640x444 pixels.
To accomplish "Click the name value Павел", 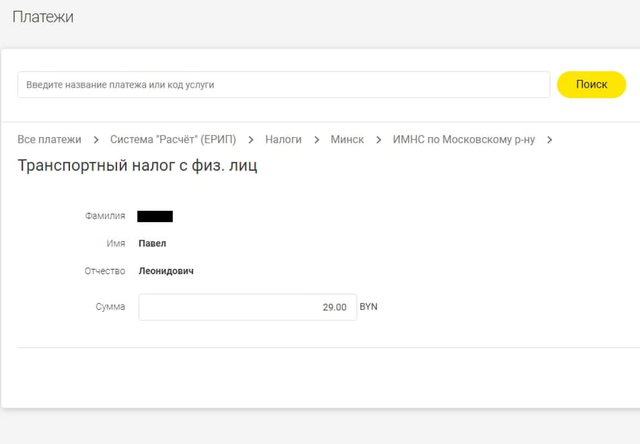I will click(152, 243).
